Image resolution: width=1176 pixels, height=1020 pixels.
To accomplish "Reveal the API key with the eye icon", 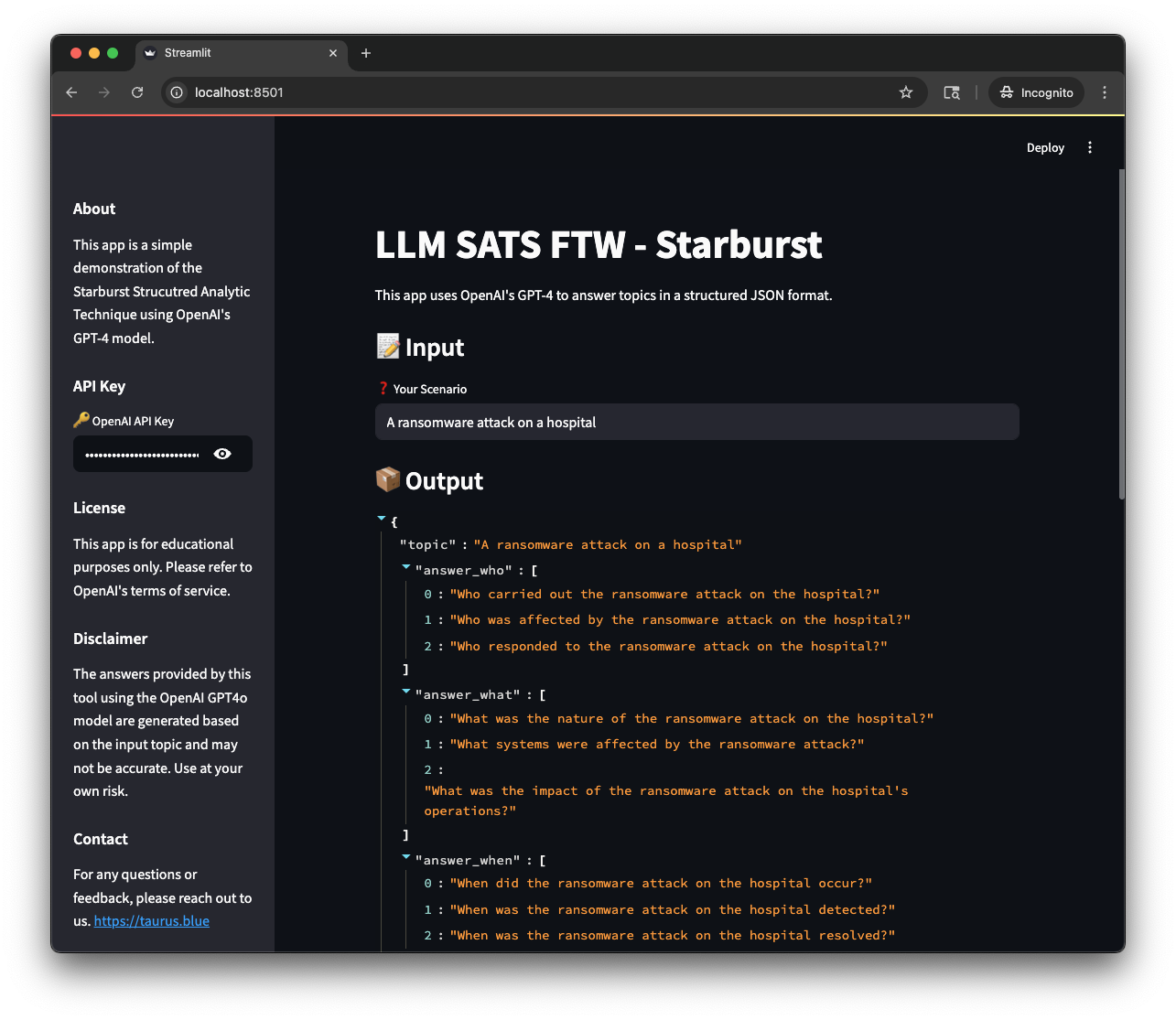I will click(x=222, y=454).
